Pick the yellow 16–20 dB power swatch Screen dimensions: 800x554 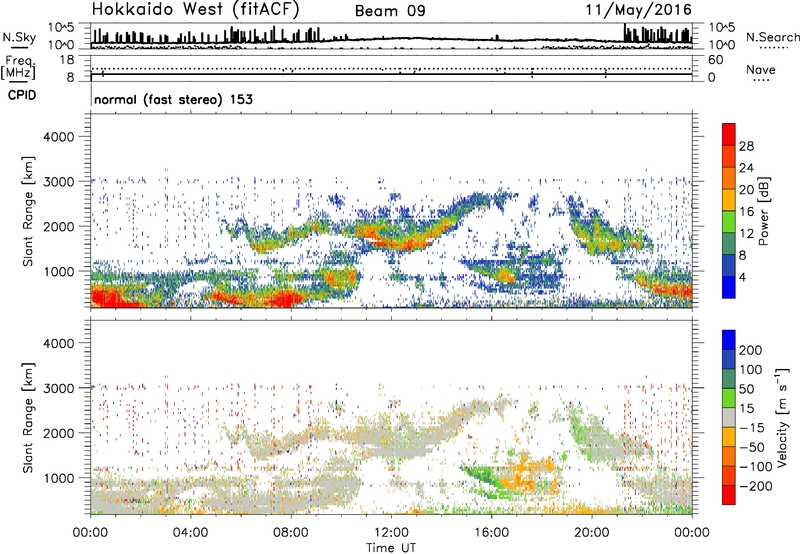click(x=729, y=200)
